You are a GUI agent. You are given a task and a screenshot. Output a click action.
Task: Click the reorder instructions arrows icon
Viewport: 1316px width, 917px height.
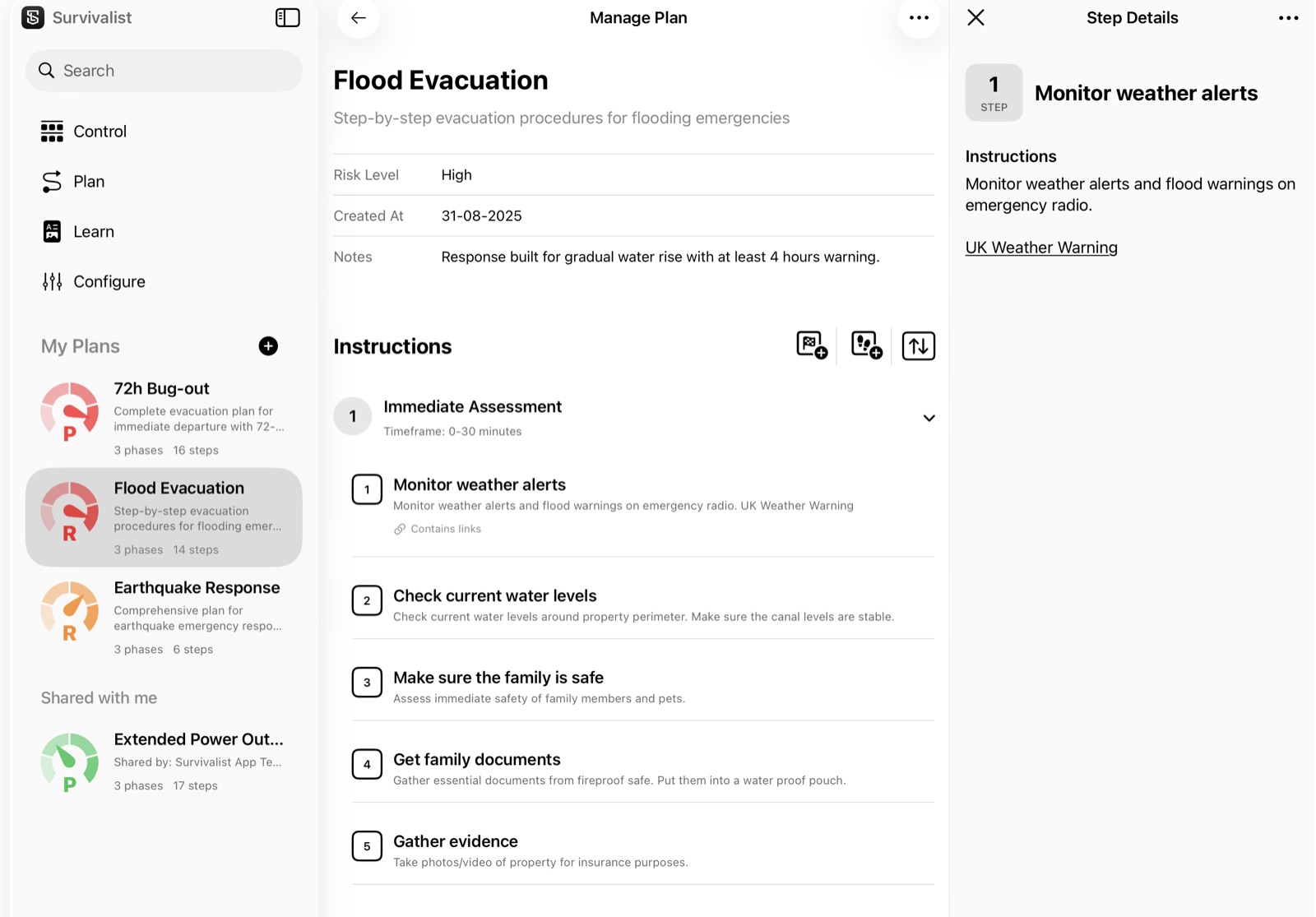(918, 345)
